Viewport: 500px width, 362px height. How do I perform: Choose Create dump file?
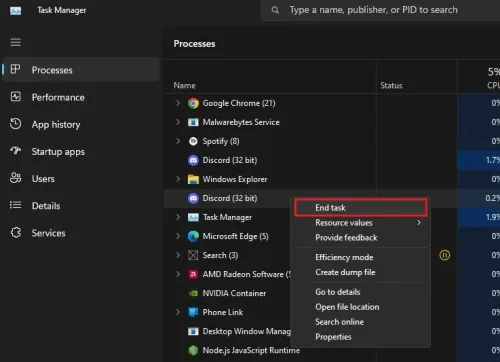click(x=361, y=272)
